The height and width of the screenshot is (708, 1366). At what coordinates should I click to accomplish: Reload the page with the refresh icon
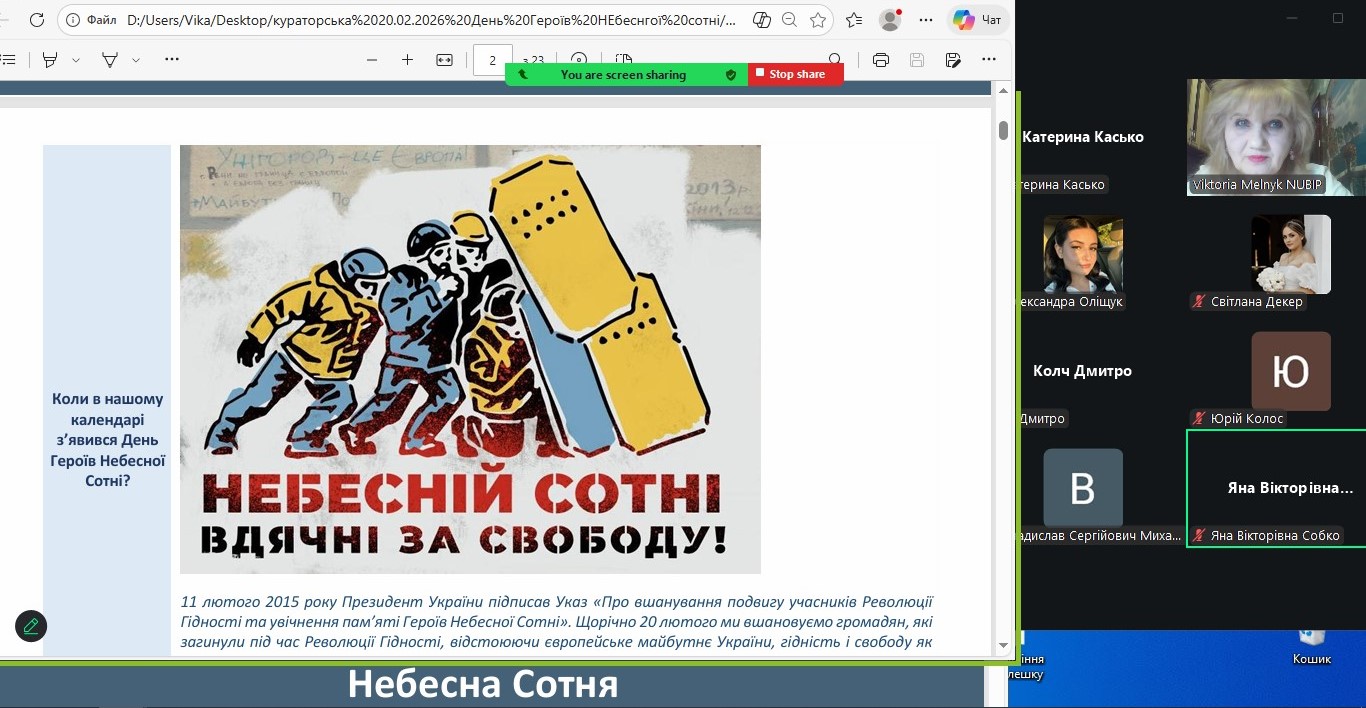pyautogui.click(x=37, y=20)
